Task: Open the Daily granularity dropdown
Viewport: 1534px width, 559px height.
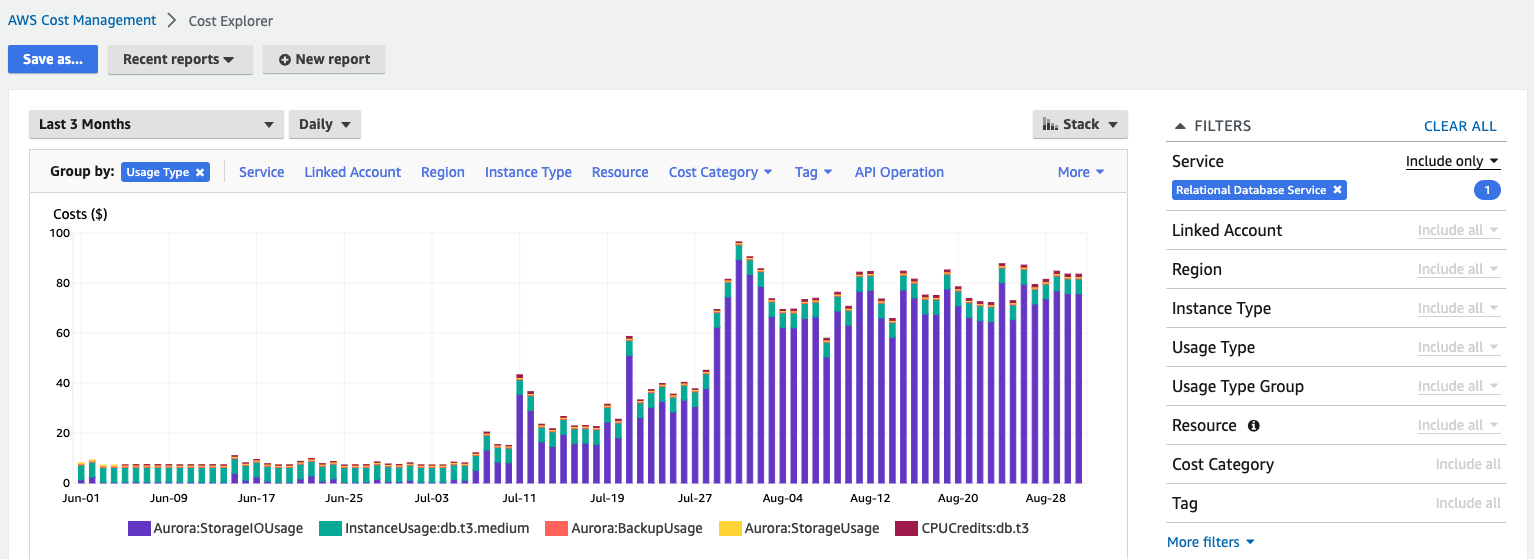Action: pos(324,124)
